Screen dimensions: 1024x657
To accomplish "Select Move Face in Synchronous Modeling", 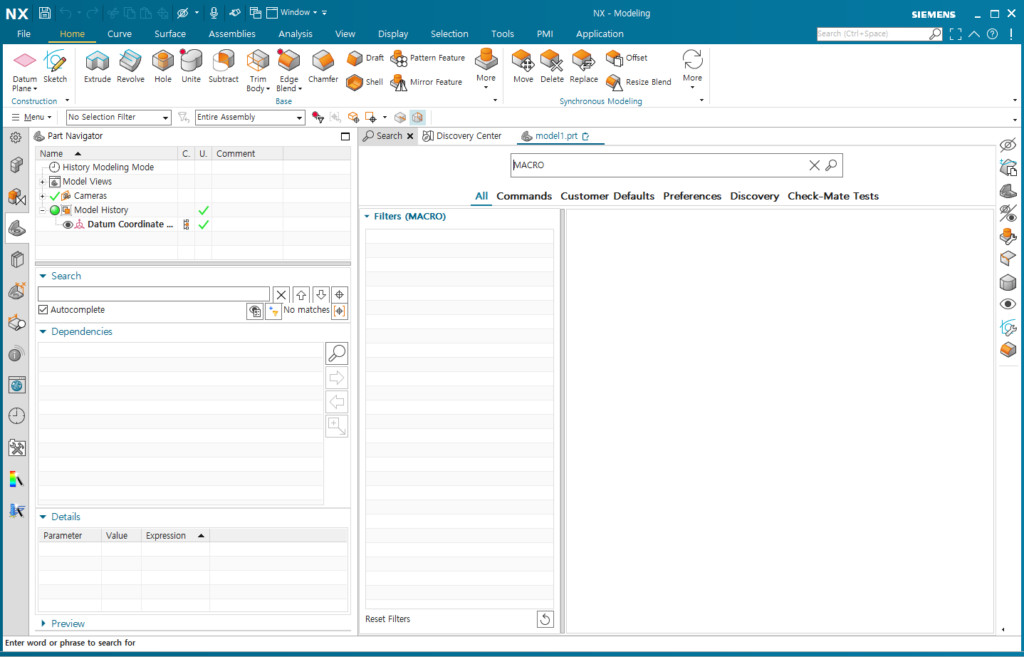I will pyautogui.click(x=523, y=67).
